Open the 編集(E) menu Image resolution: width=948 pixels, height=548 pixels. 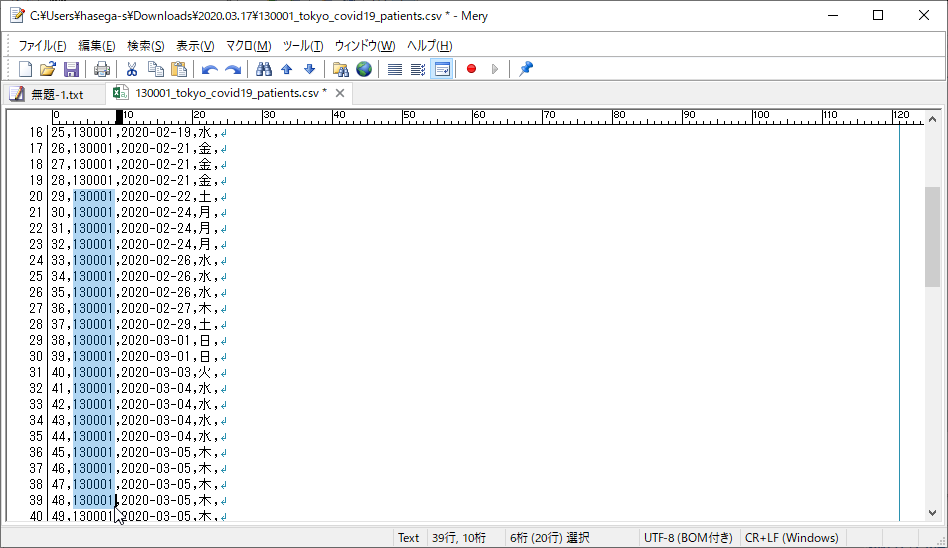(97, 45)
